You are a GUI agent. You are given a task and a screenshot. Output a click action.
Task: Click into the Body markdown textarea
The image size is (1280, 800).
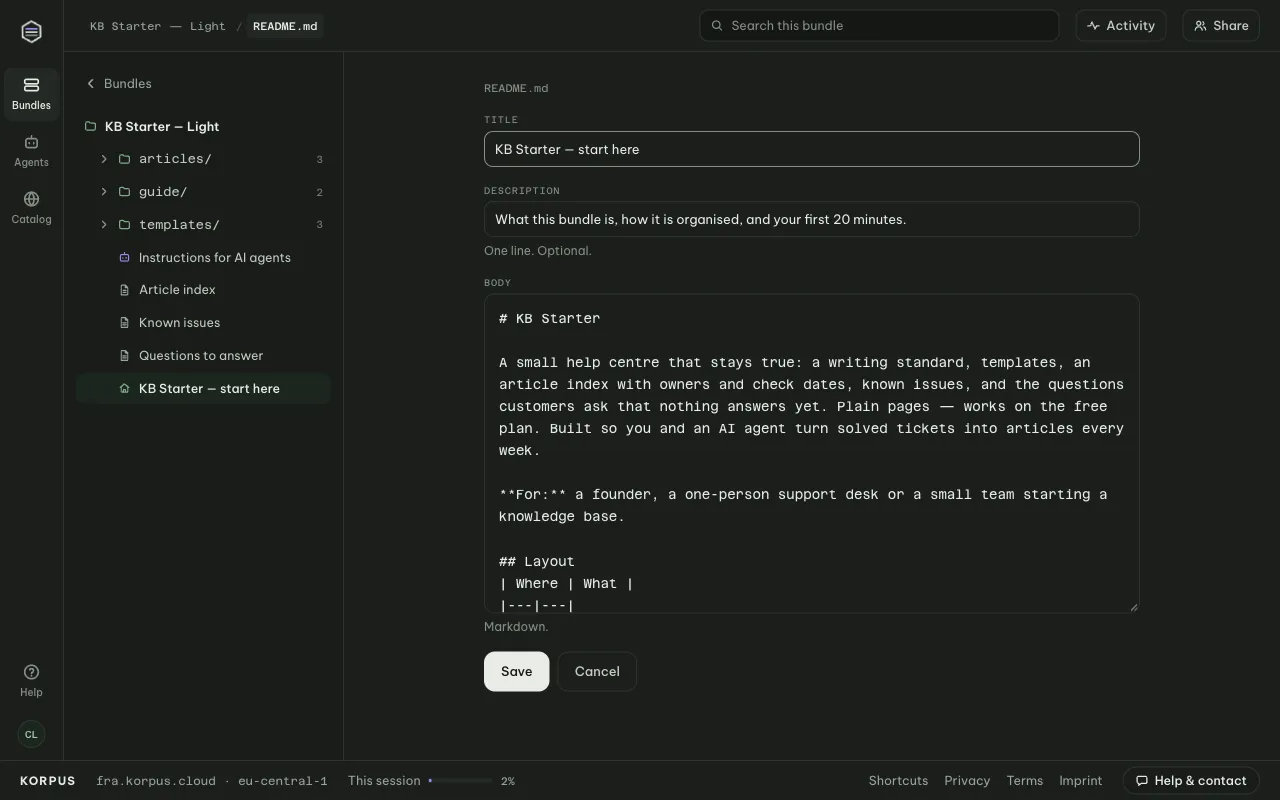[812, 453]
